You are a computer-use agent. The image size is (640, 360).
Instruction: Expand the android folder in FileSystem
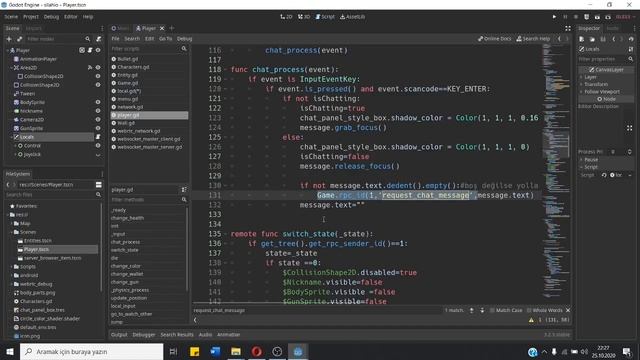pos(11,275)
